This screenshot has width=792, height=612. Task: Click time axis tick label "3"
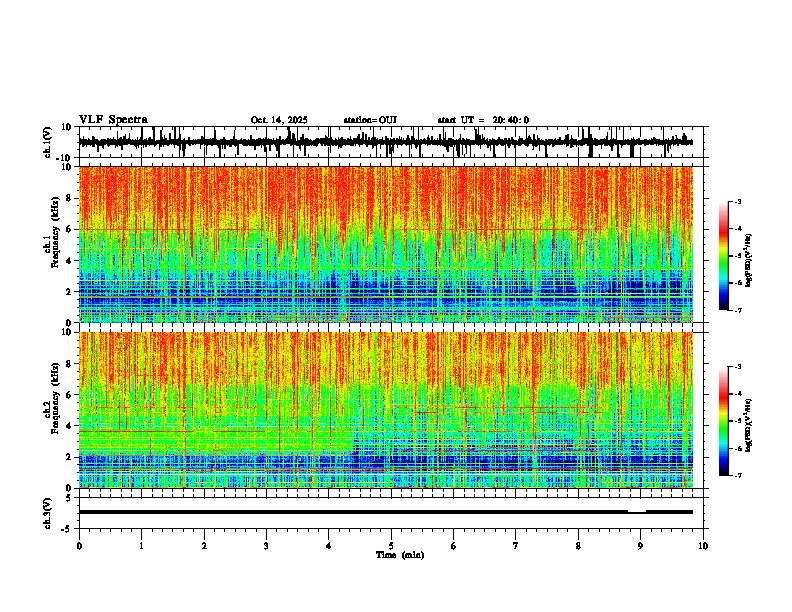tap(266, 546)
